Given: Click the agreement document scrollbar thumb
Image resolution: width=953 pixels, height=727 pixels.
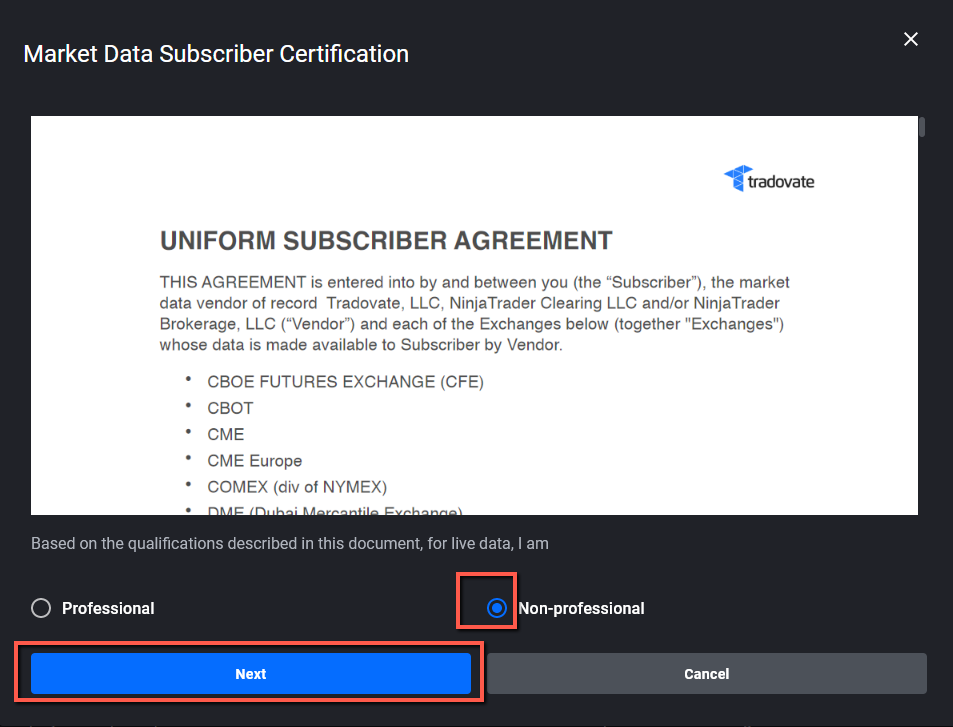Looking at the screenshot, I should click(x=922, y=127).
